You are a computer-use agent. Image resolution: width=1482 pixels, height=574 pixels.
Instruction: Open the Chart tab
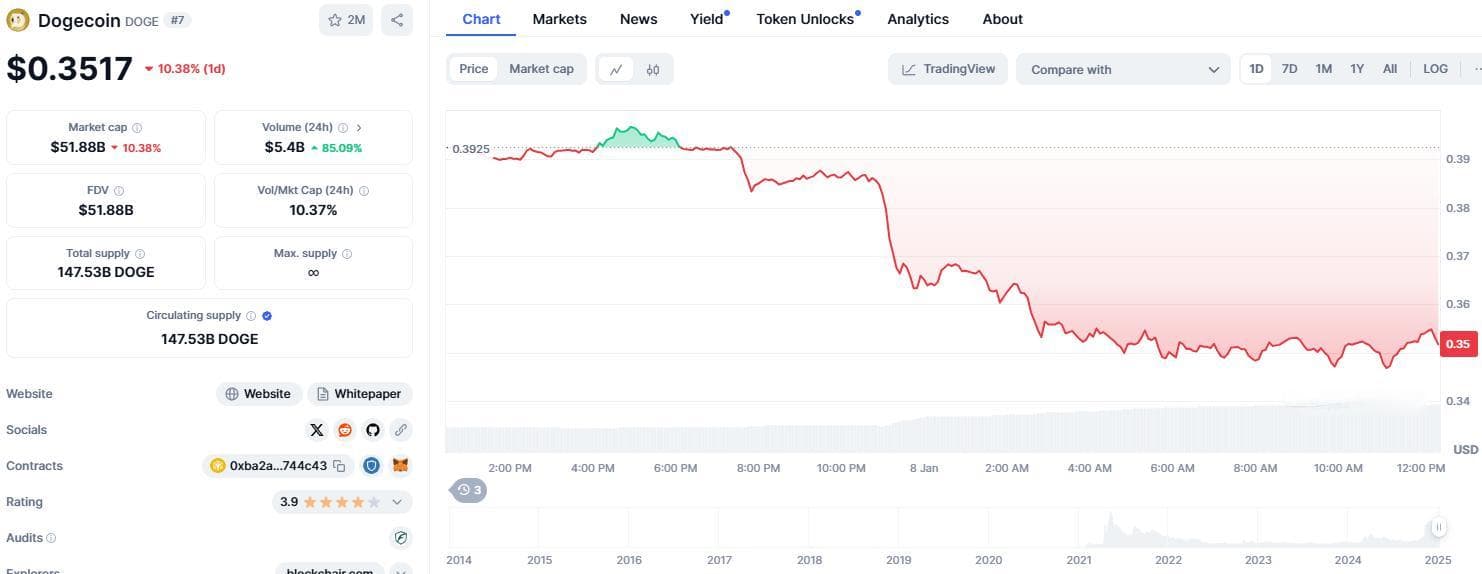click(x=481, y=19)
